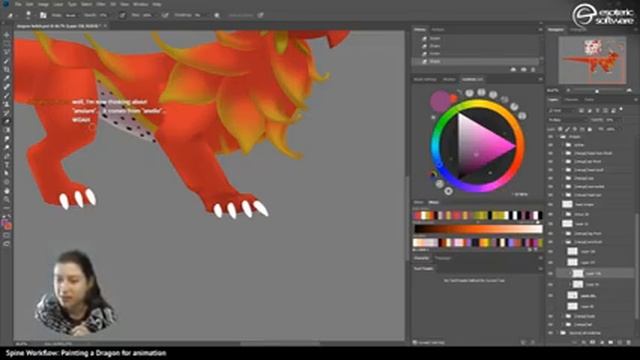Image resolution: width=640 pixels, height=360 pixels.
Task: Select the Crop tool
Action: click(7, 70)
